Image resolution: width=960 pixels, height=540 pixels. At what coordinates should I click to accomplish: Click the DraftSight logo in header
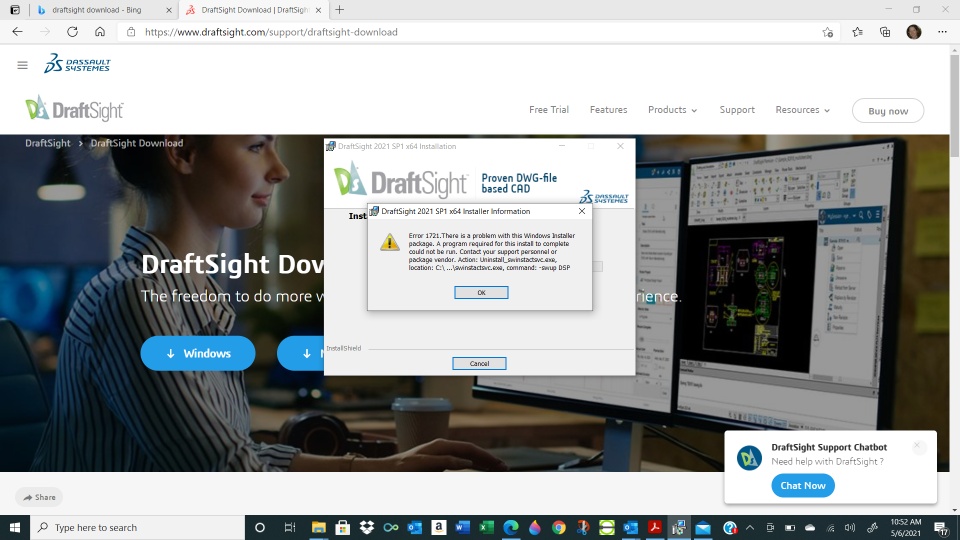74,109
